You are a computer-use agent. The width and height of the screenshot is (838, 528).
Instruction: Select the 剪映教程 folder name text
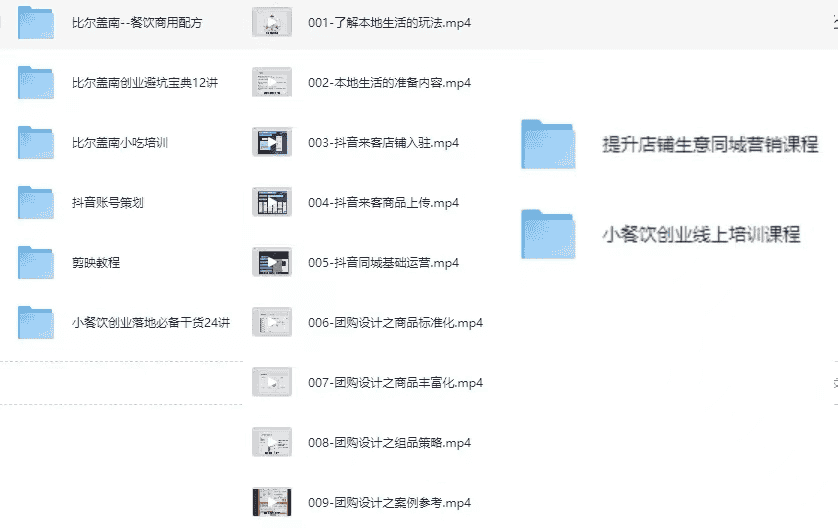click(x=96, y=262)
